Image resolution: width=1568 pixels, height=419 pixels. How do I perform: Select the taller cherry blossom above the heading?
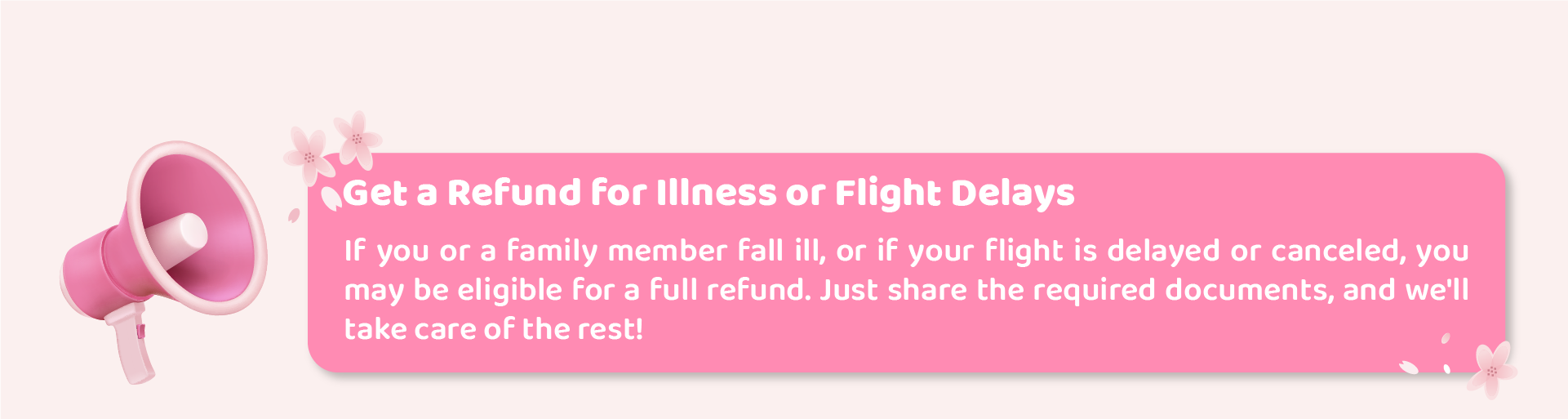pos(357,138)
